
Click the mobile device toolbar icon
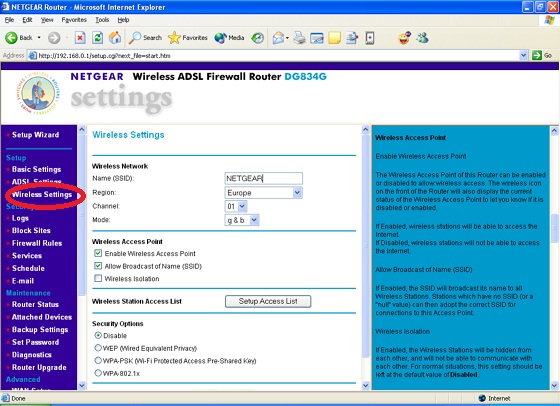pos(370,37)
